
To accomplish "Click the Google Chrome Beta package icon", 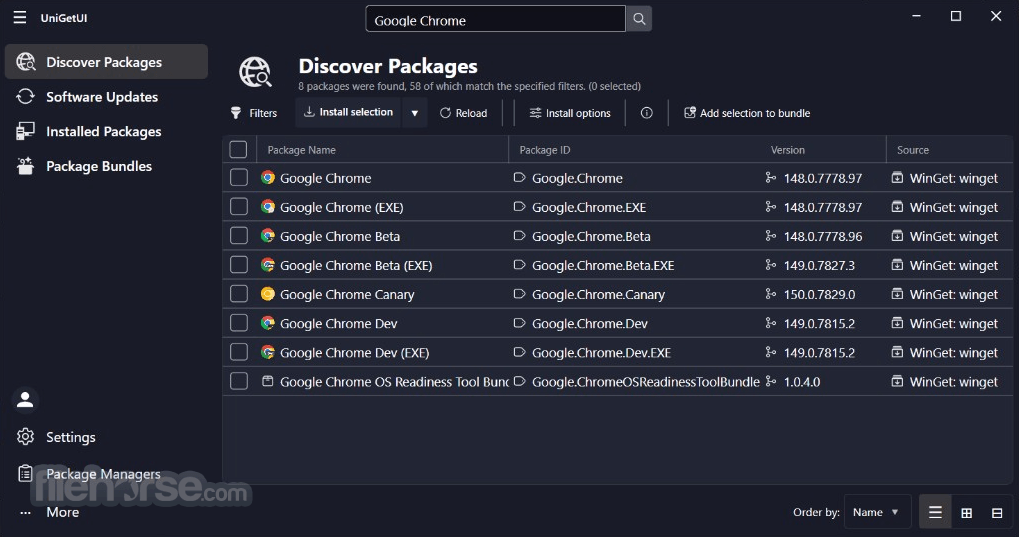I will click(x=268, y=235).
